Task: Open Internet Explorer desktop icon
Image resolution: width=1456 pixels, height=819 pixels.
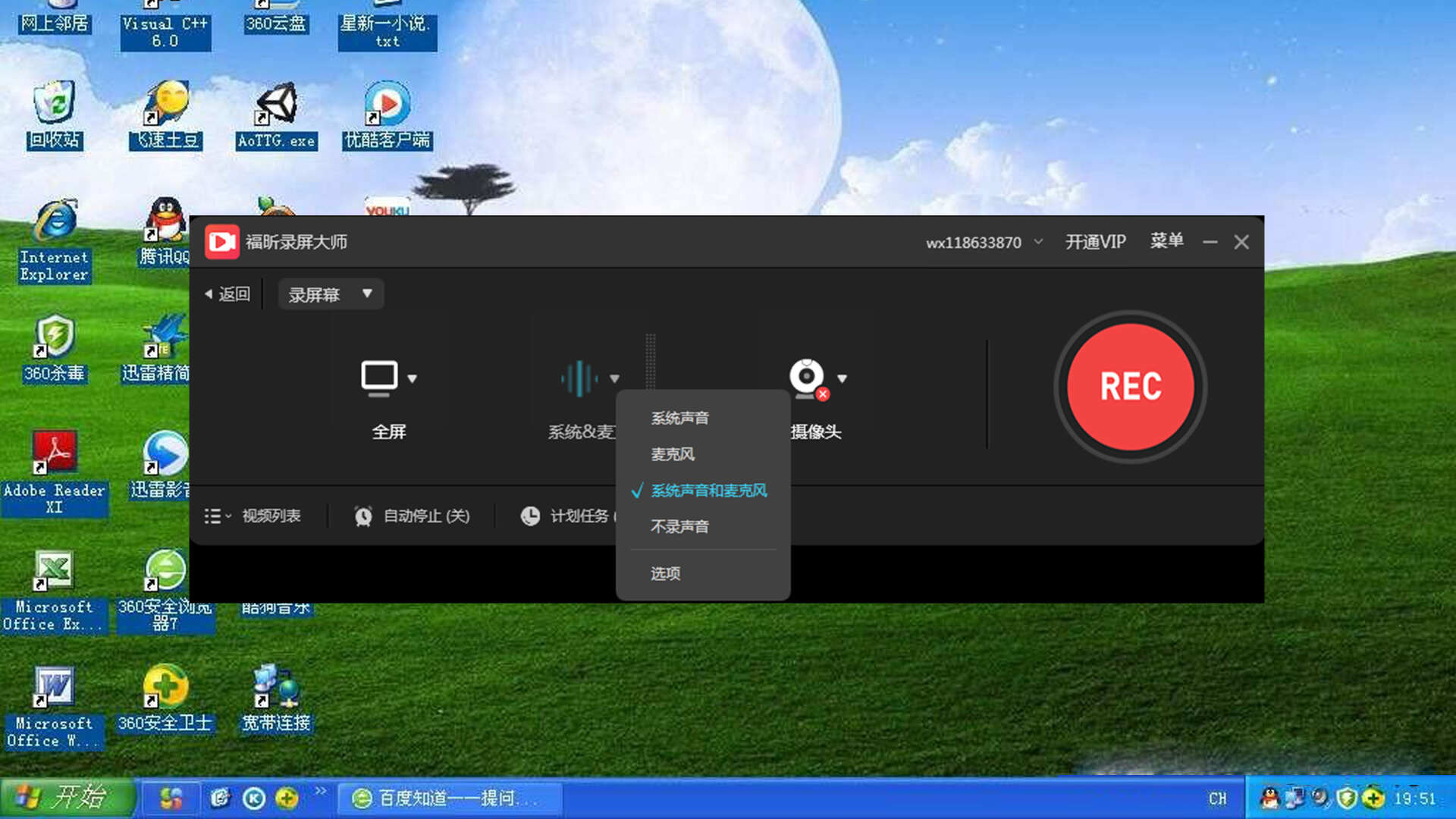Action: [x=55, y=240]
